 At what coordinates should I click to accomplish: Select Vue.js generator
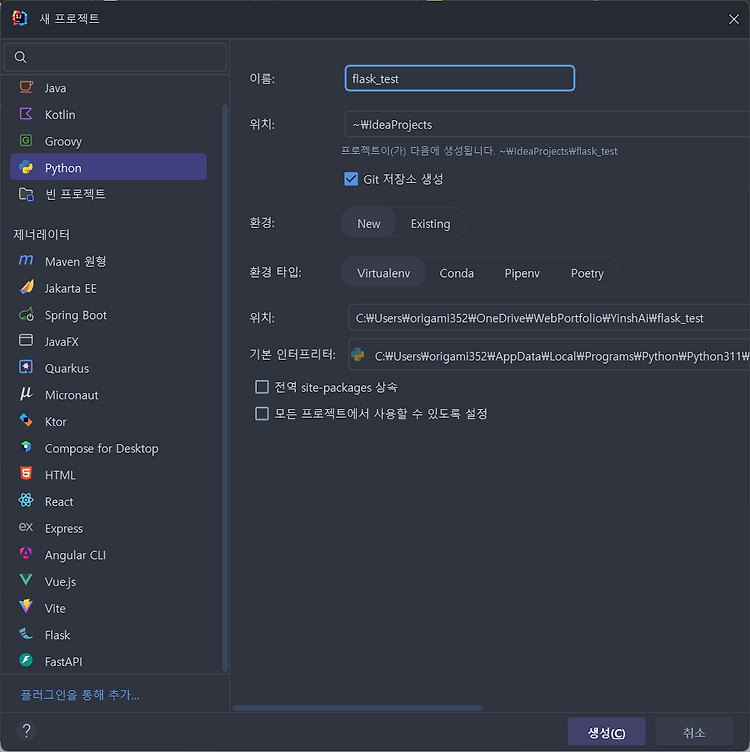click(108, 582)
